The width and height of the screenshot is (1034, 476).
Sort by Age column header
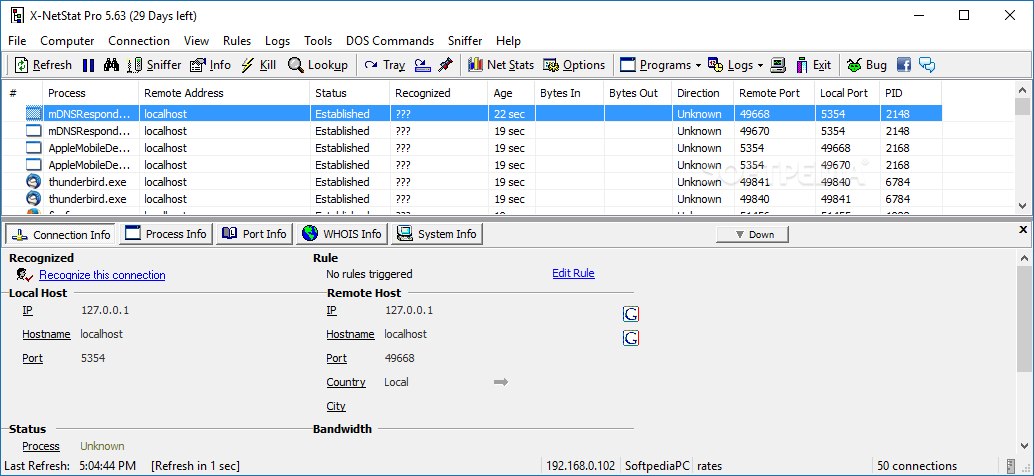511,93
